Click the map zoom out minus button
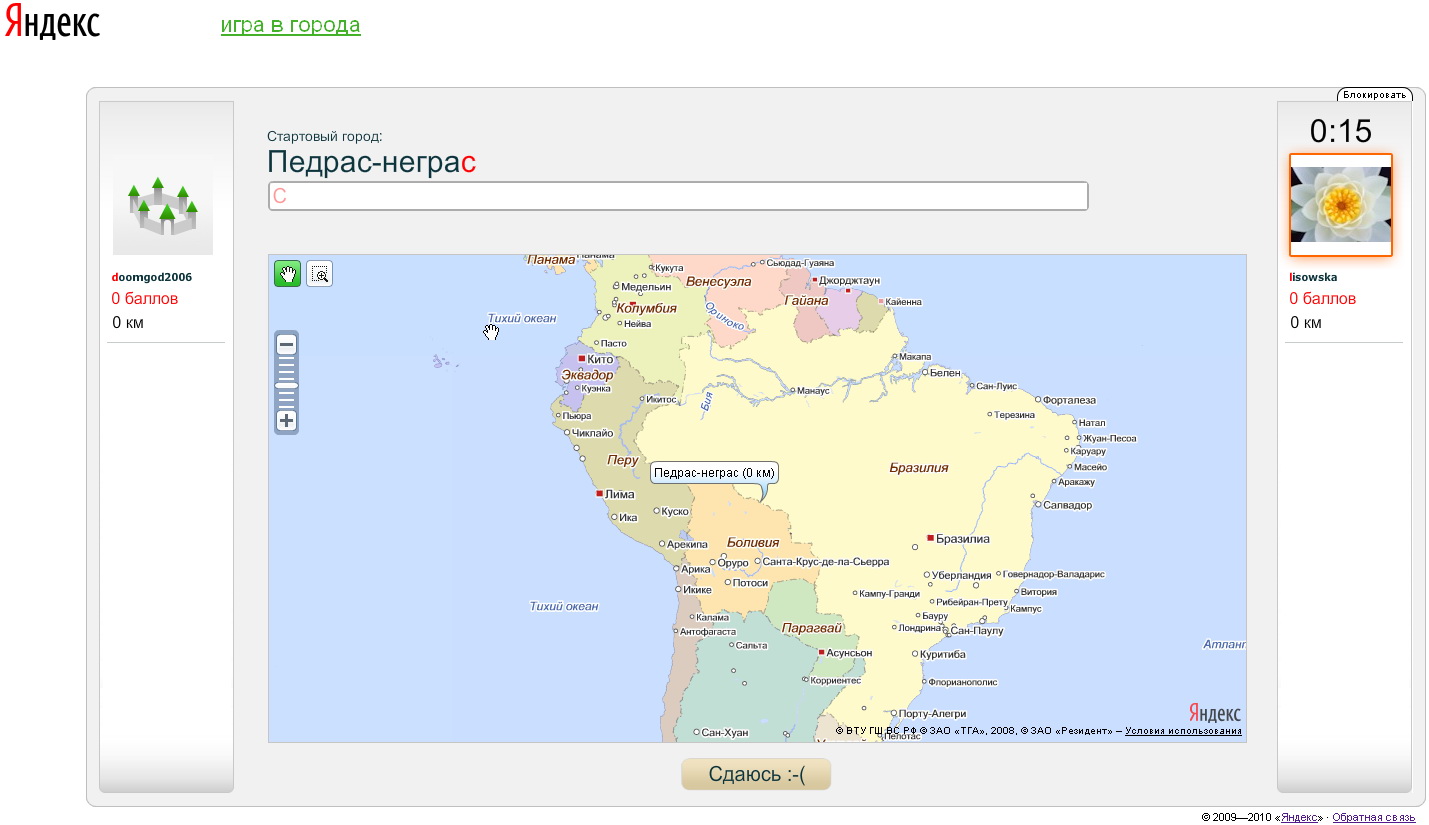 point(287,345)
